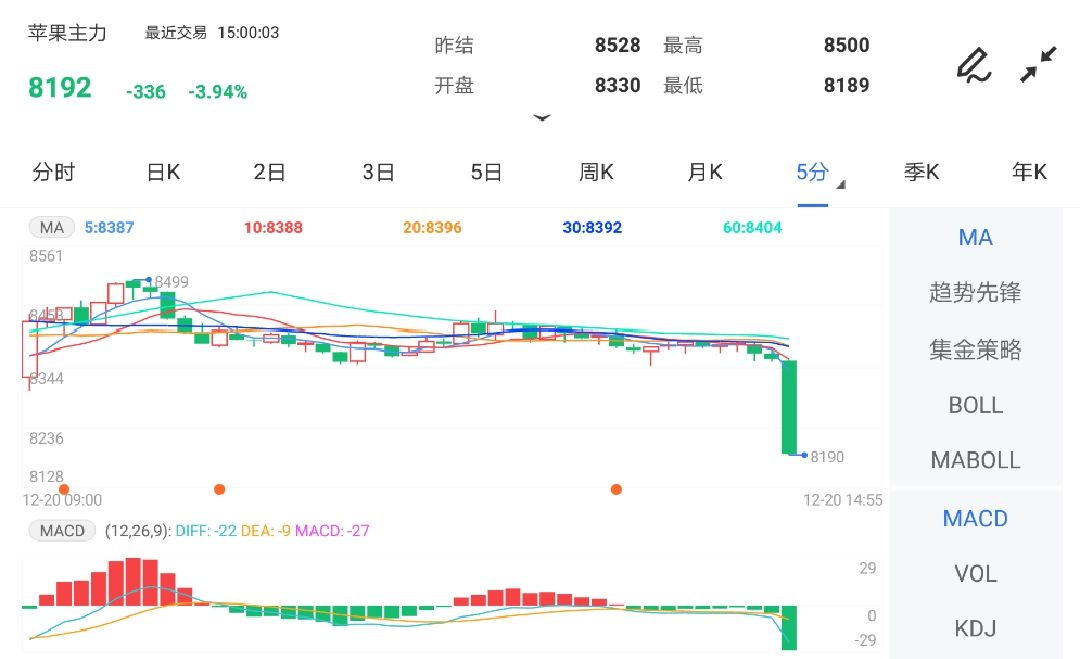The height and width of the screenshot is (659, 1080).
Task: Switch to the 周K tab
Action: pyautogui.click(x=596, y=172)
